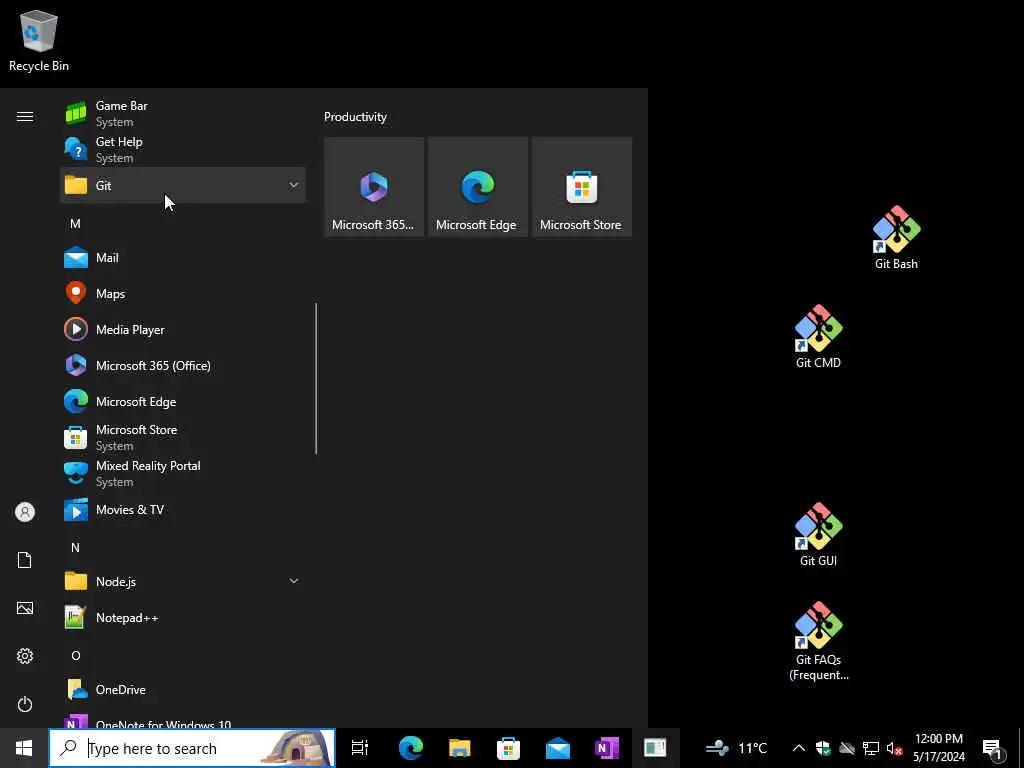Expand the Start menu hamburger navigation
1024x768 pixels.
pyautogui.click(x=25, y=117)
